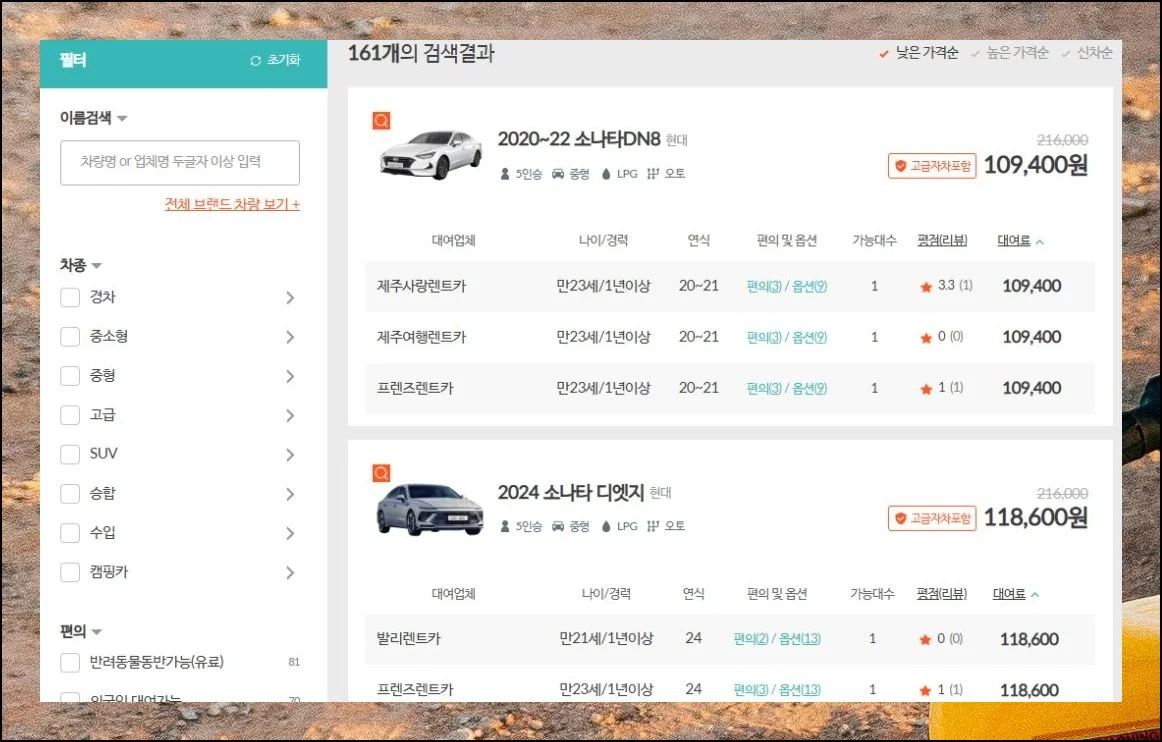Image resolution: width=1162 pixels, height=742 pixels.
Task: Sort results by 높은 가격순
Action: 1014,53
